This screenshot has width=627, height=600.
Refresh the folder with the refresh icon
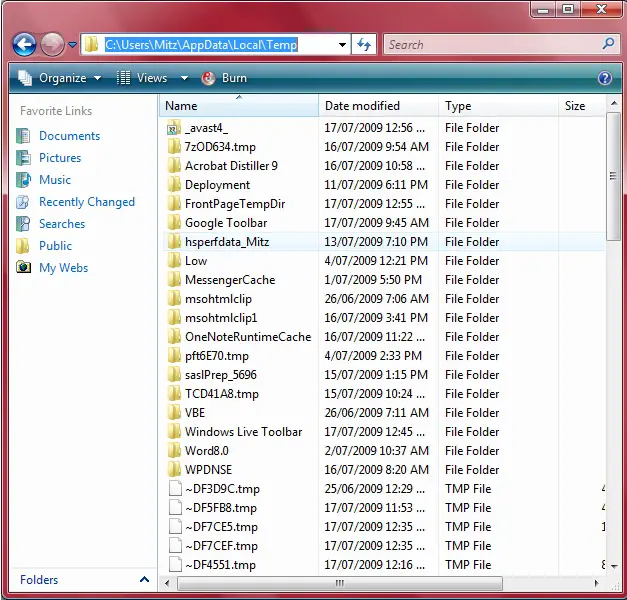[364, 44]
